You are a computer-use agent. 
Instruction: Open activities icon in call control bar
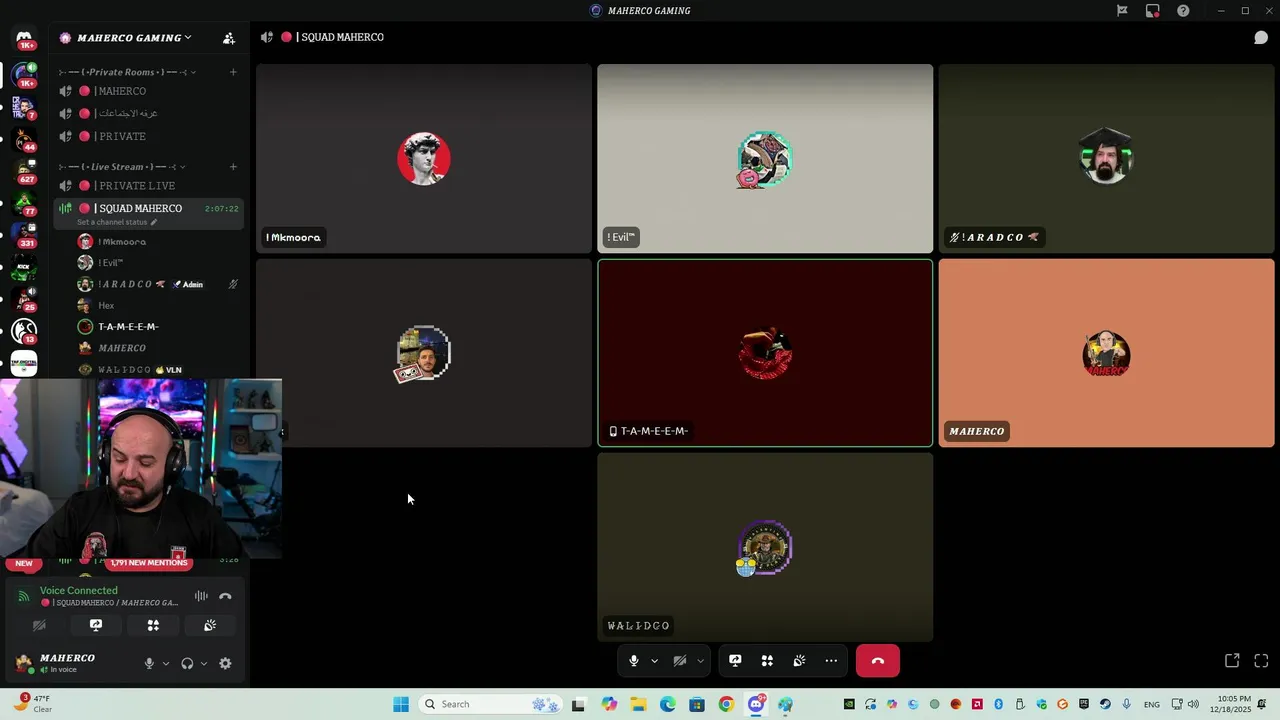767,661
